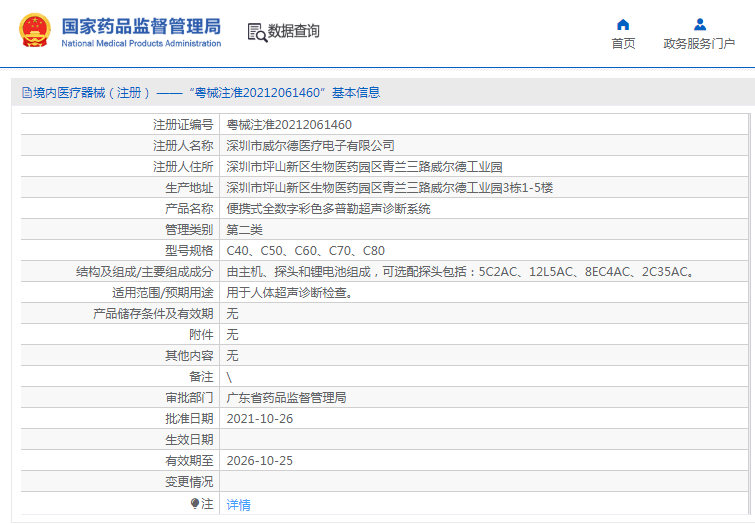Click the 国家药品监督管理局 site title
This screenshot has width=755, height=524.
141,27
